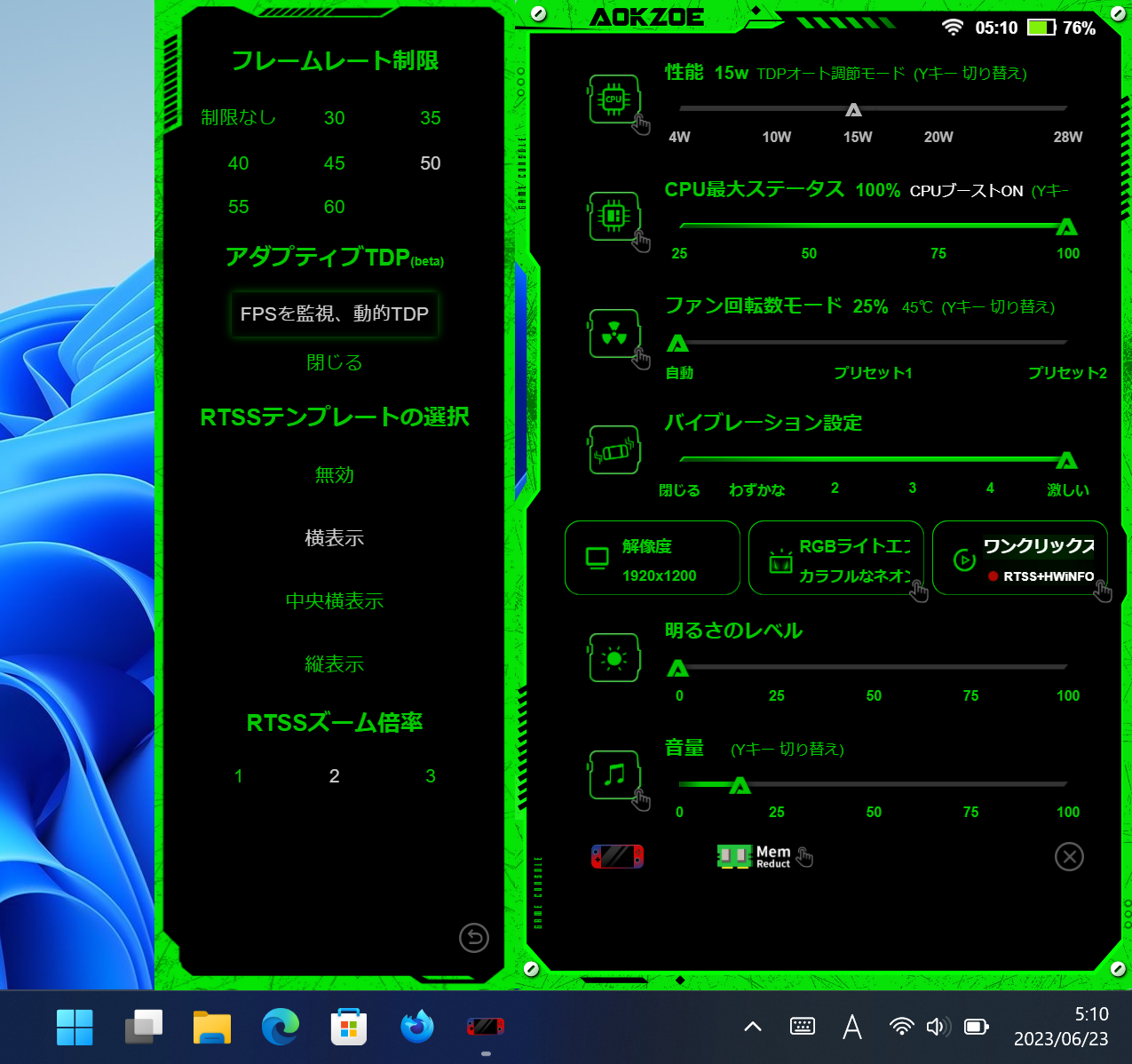Select RTSS template 横表示
The height and width of the screenshot is (1064, 1132).
click(x=335, y=538)
